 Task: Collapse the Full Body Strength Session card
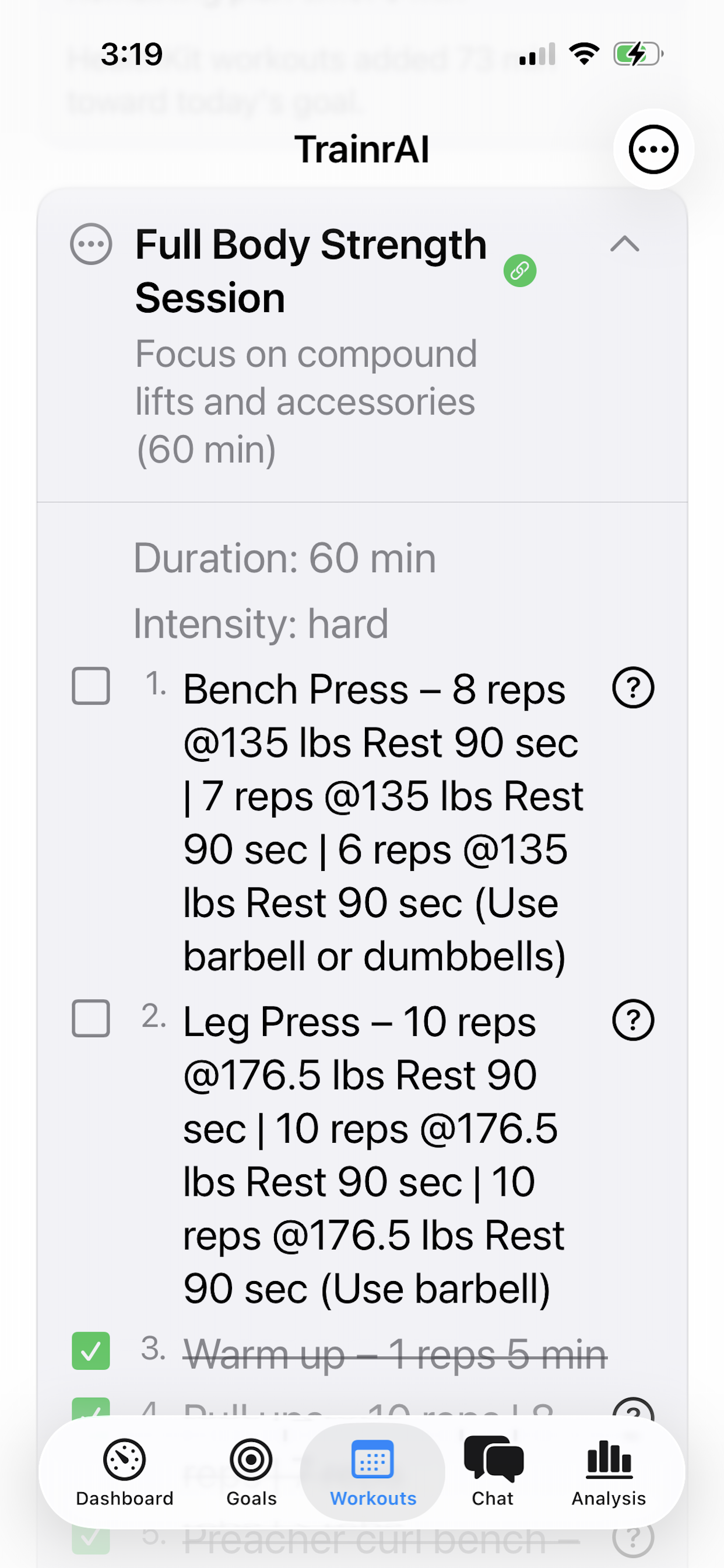(x=624, y=244)
